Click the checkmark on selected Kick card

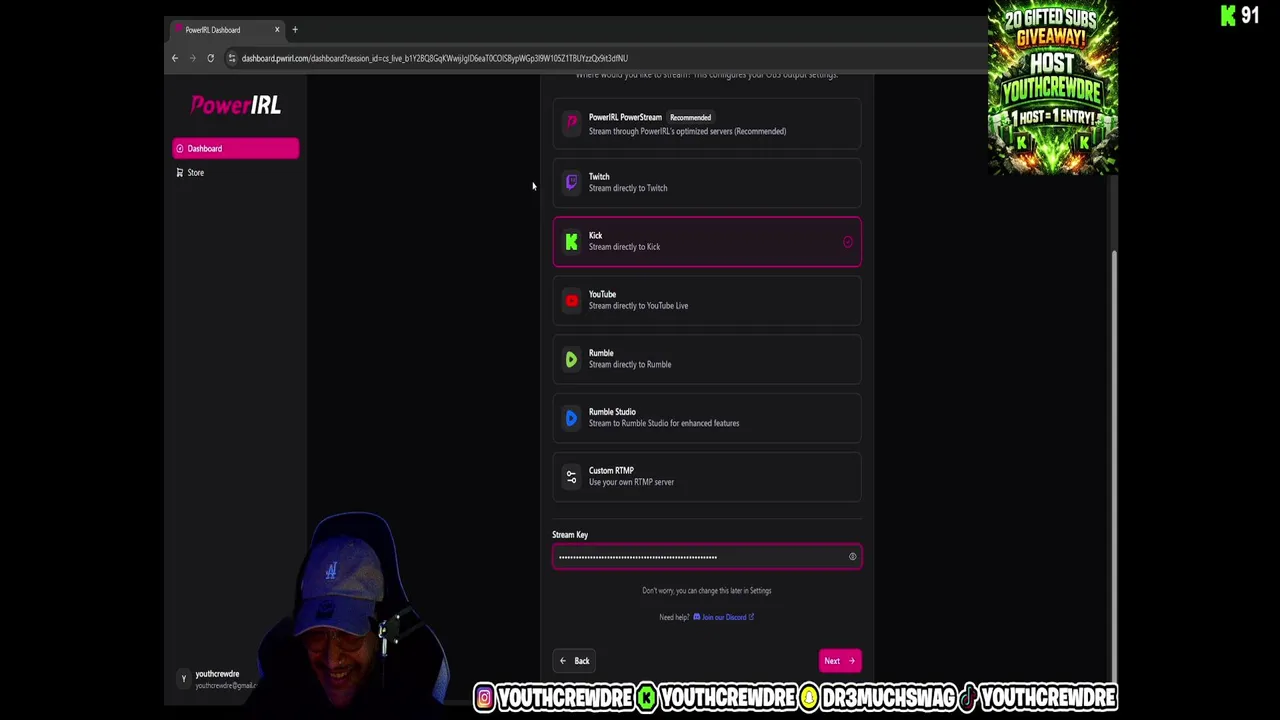(848, 242)
